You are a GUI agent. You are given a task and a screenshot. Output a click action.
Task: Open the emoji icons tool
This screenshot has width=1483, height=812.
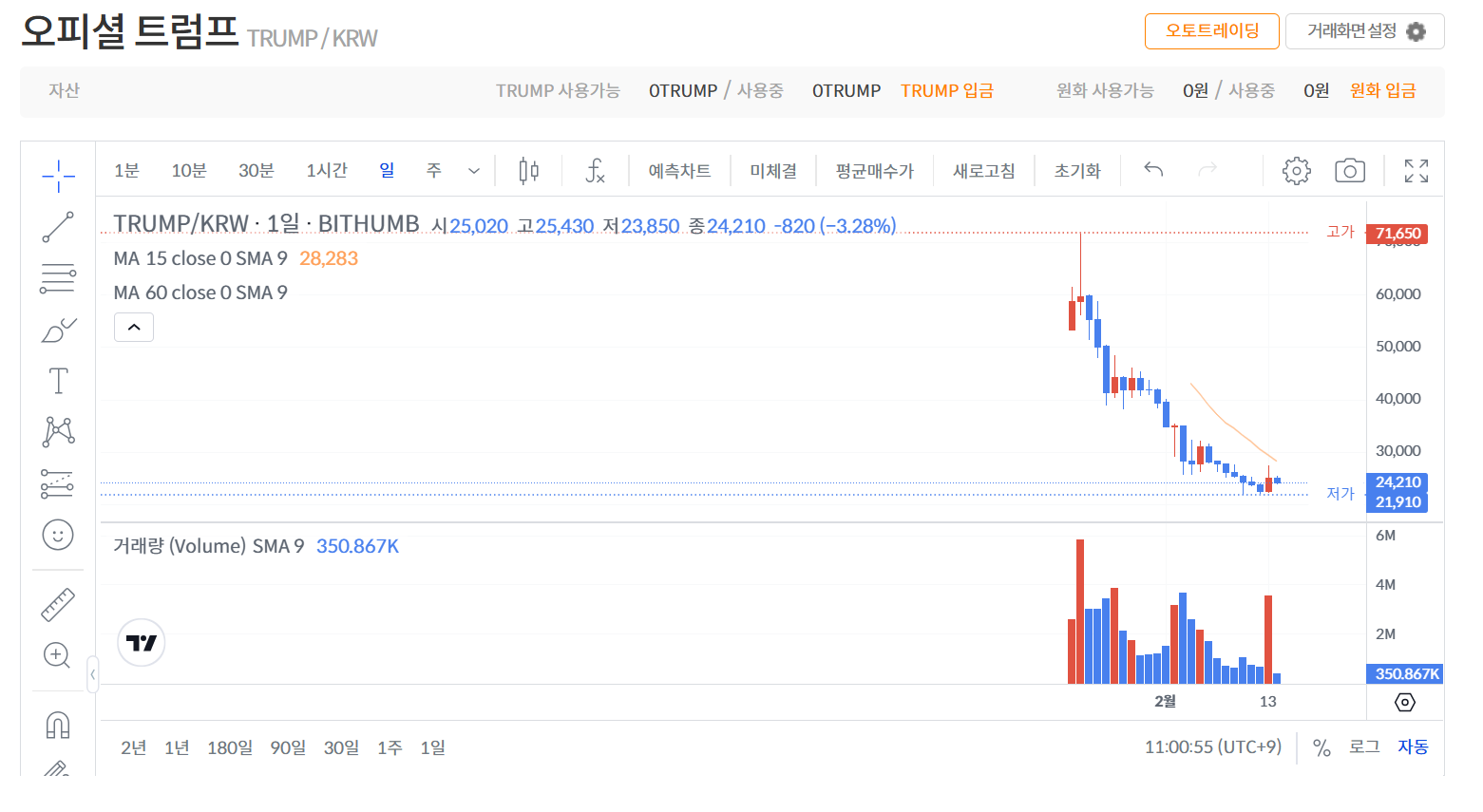58,535
